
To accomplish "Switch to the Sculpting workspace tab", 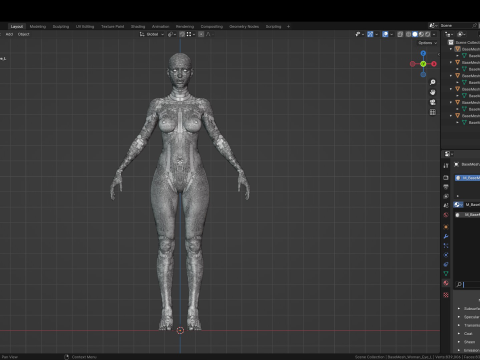I will click(x=61, y=26).
